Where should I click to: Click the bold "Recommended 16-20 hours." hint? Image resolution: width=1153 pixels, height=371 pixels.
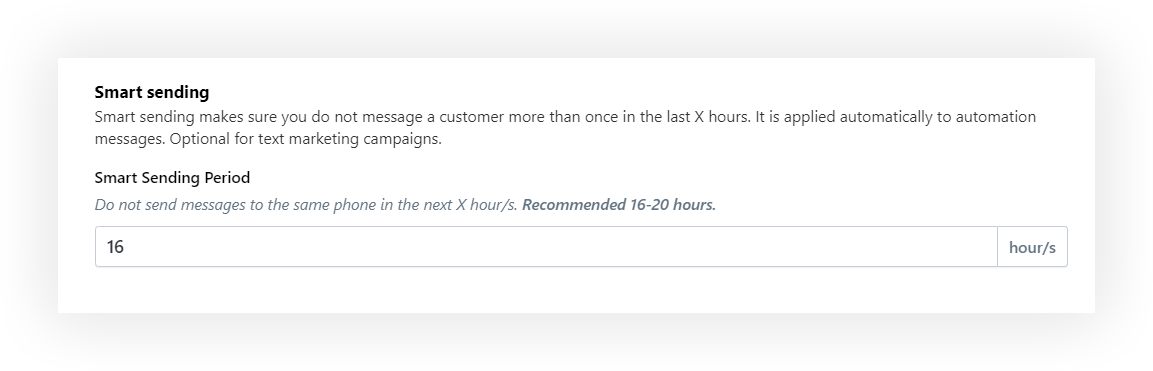[618, 205]
